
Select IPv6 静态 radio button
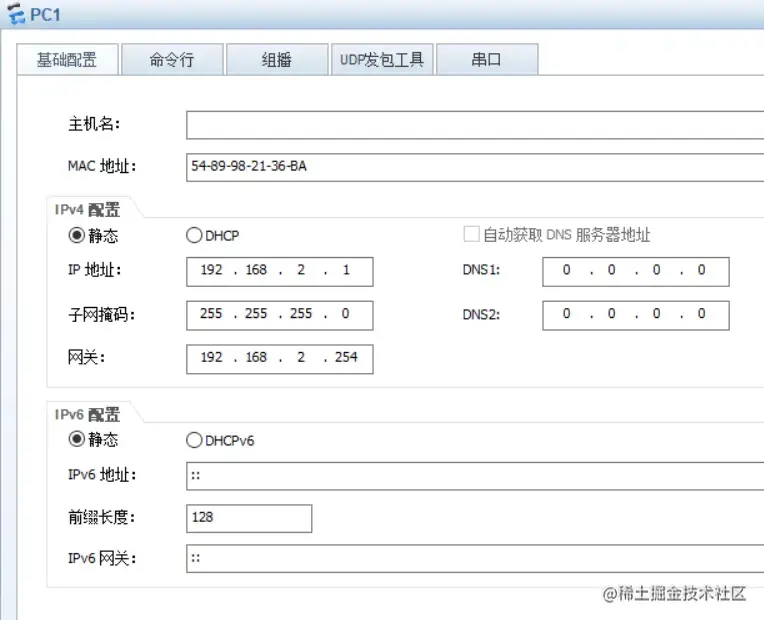[76, 439]
